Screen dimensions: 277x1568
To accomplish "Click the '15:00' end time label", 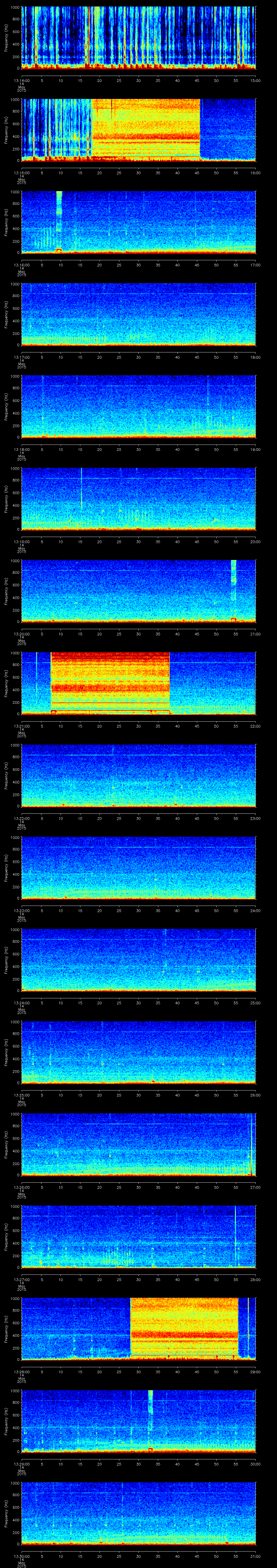I will 256,80.
